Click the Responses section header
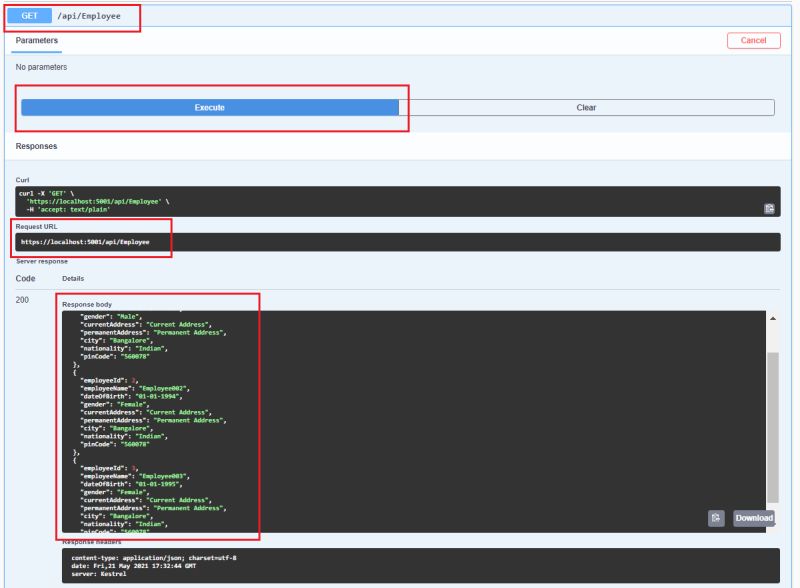 pos(35,145)
